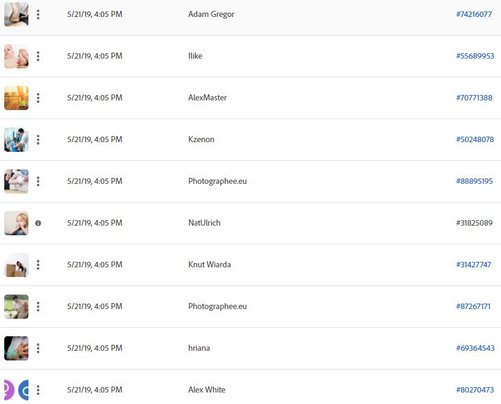The height and width of the screenshot is (404, 501).
Task: Click the hriana image thumbnail
Action: click(16, 348)
